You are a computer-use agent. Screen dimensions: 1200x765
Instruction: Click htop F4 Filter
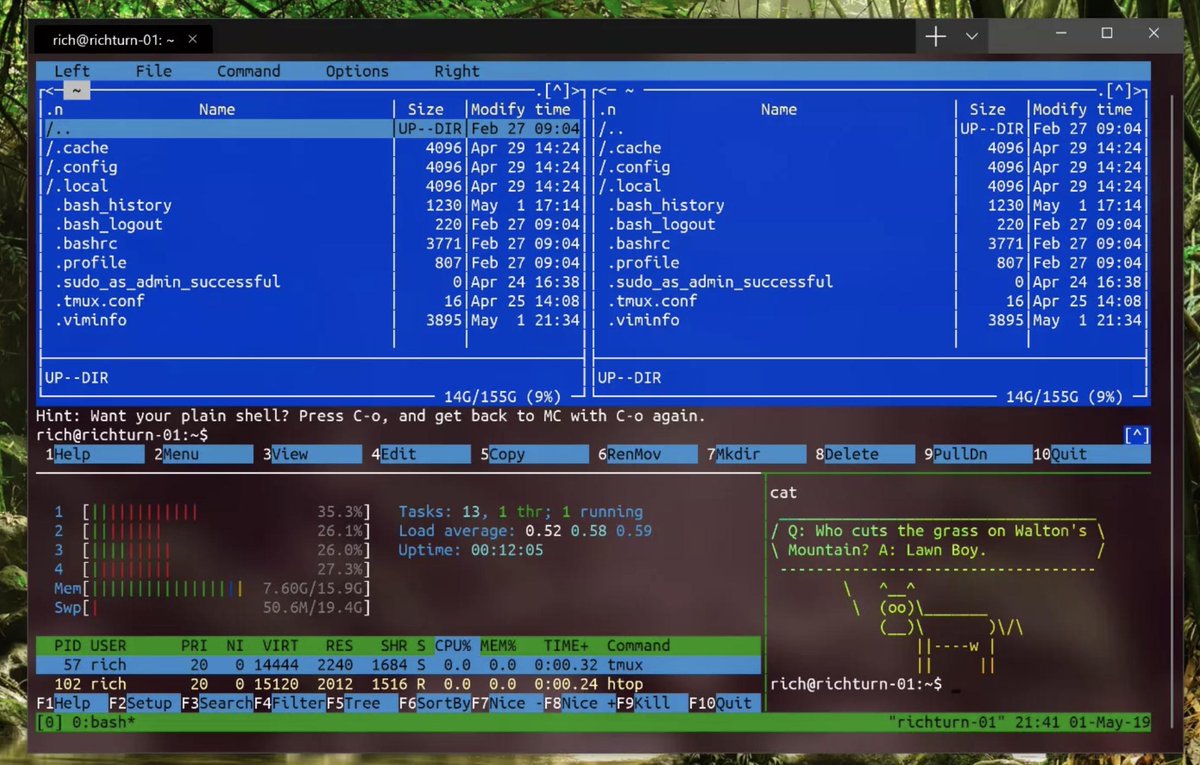click(x=290, y=703)
